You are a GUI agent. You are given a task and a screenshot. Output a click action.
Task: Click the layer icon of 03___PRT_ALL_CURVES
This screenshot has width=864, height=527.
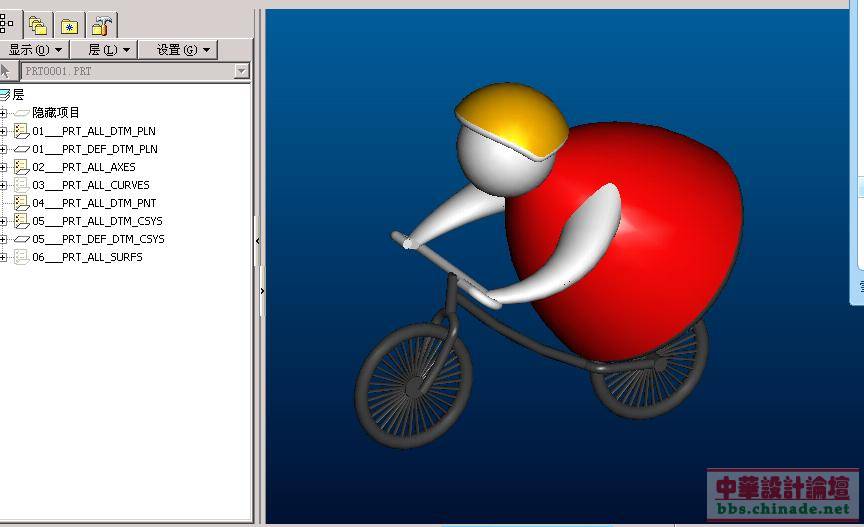click(21, 185)
